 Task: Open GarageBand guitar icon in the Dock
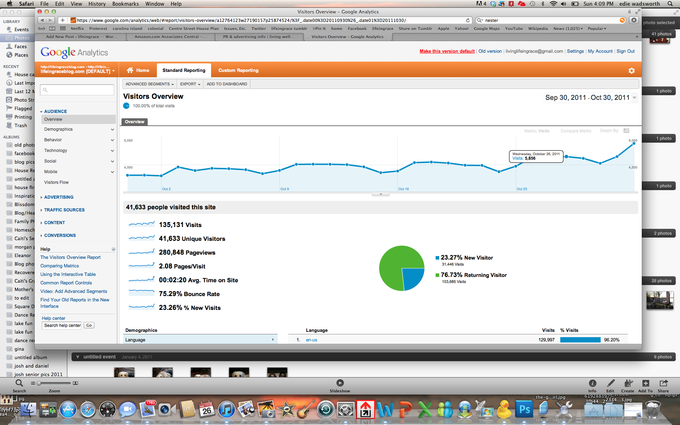point(306,409)
